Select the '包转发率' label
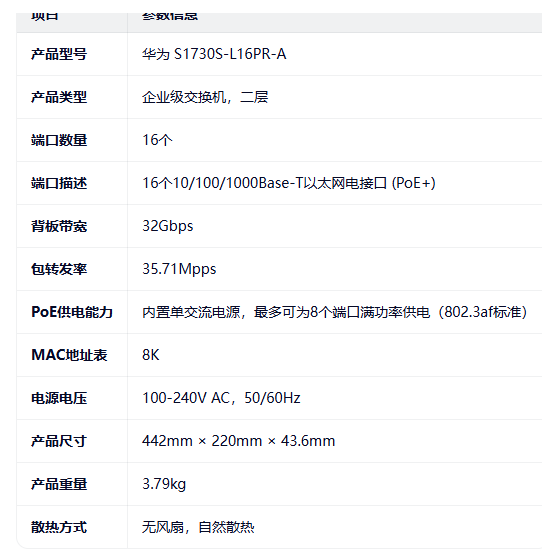 click(59, 269)
